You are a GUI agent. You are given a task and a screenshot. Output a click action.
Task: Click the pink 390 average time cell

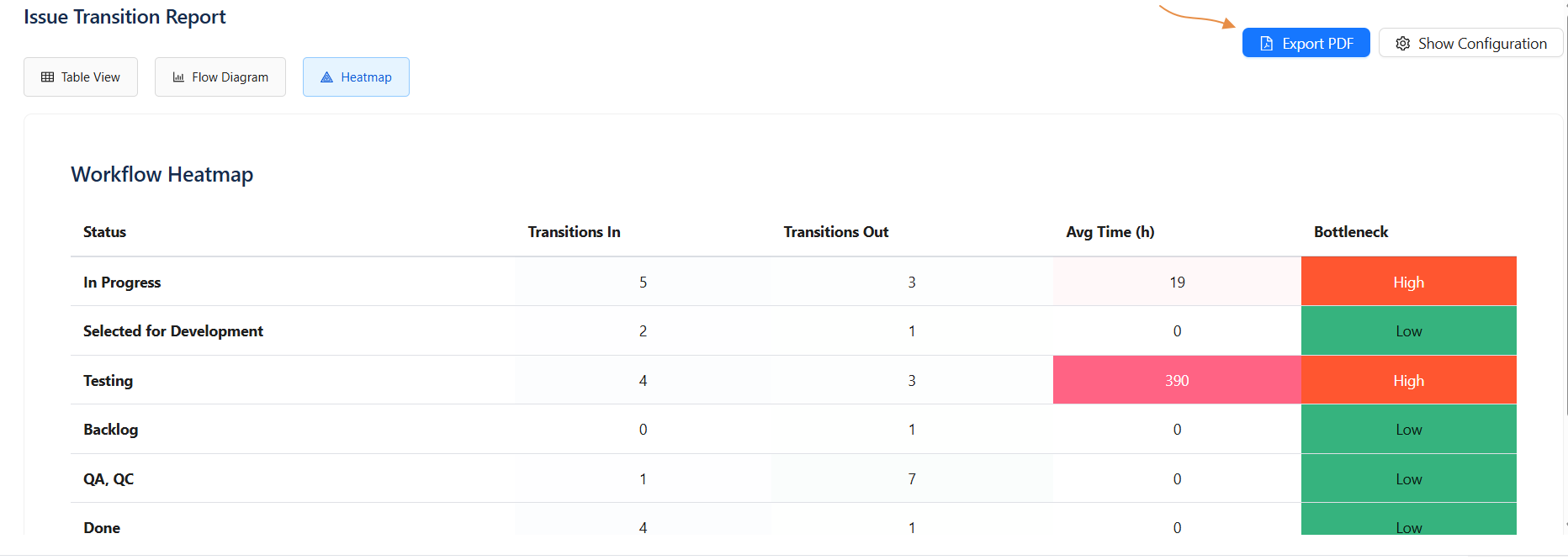coord(1176,380)
